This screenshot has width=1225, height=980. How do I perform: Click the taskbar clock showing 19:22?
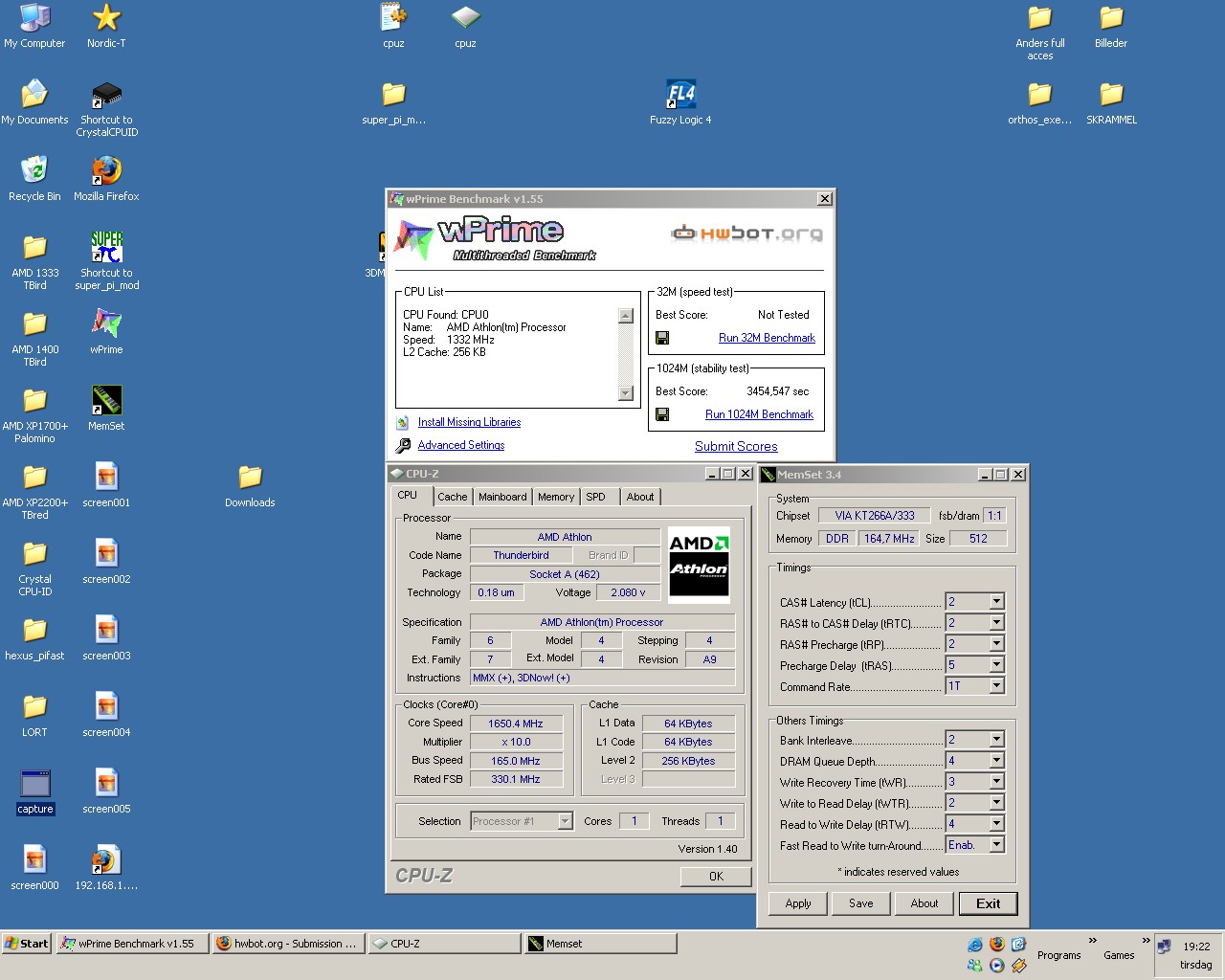pos(1196,946)
